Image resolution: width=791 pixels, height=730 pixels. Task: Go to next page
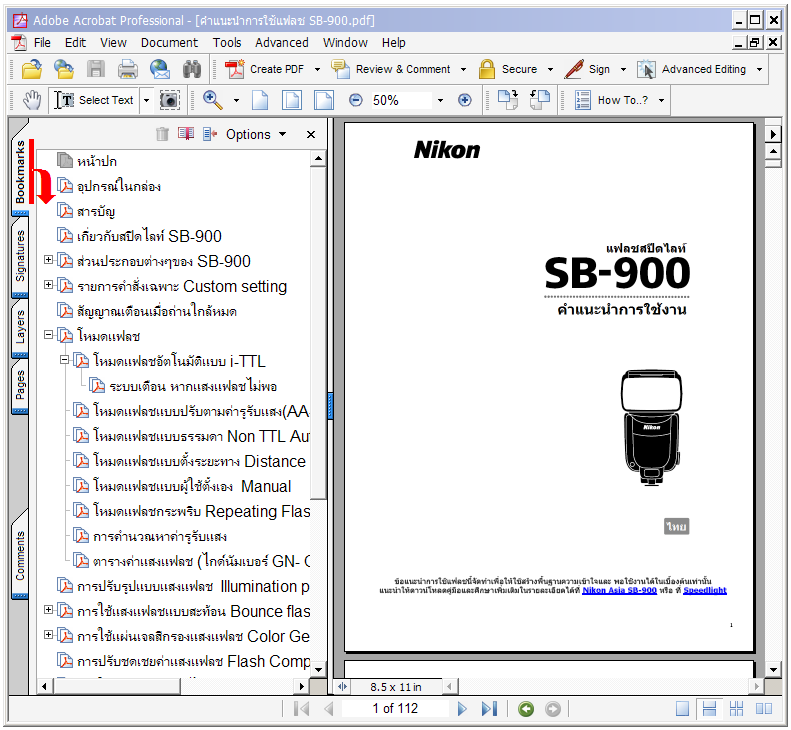(x=462, y=709)
